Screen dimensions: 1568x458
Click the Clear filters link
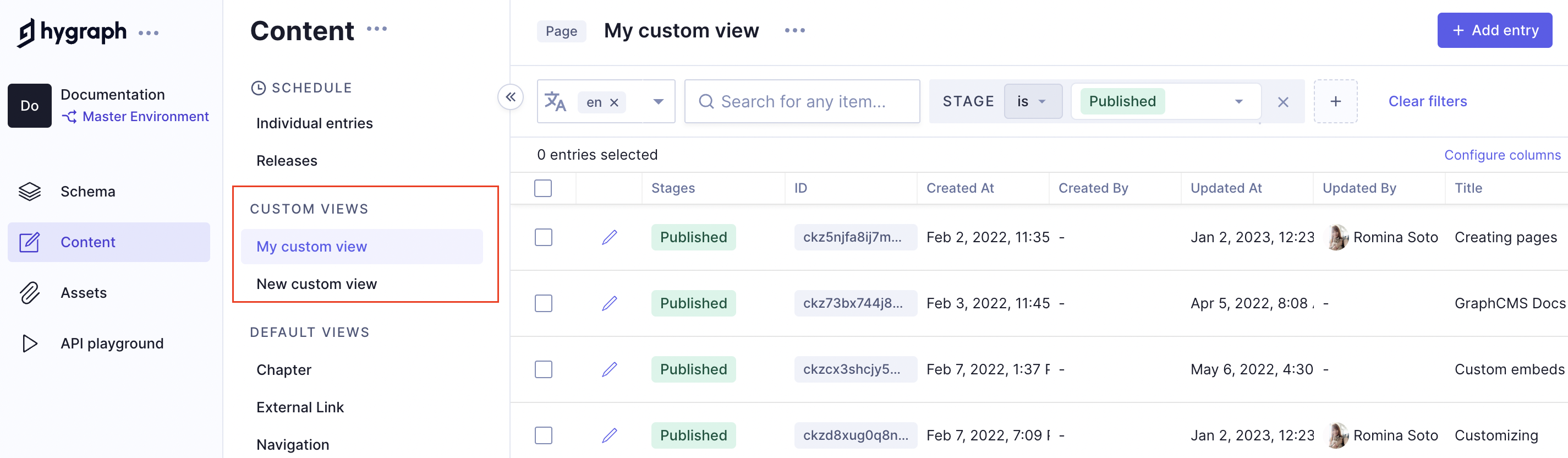tap(1427, 102)
